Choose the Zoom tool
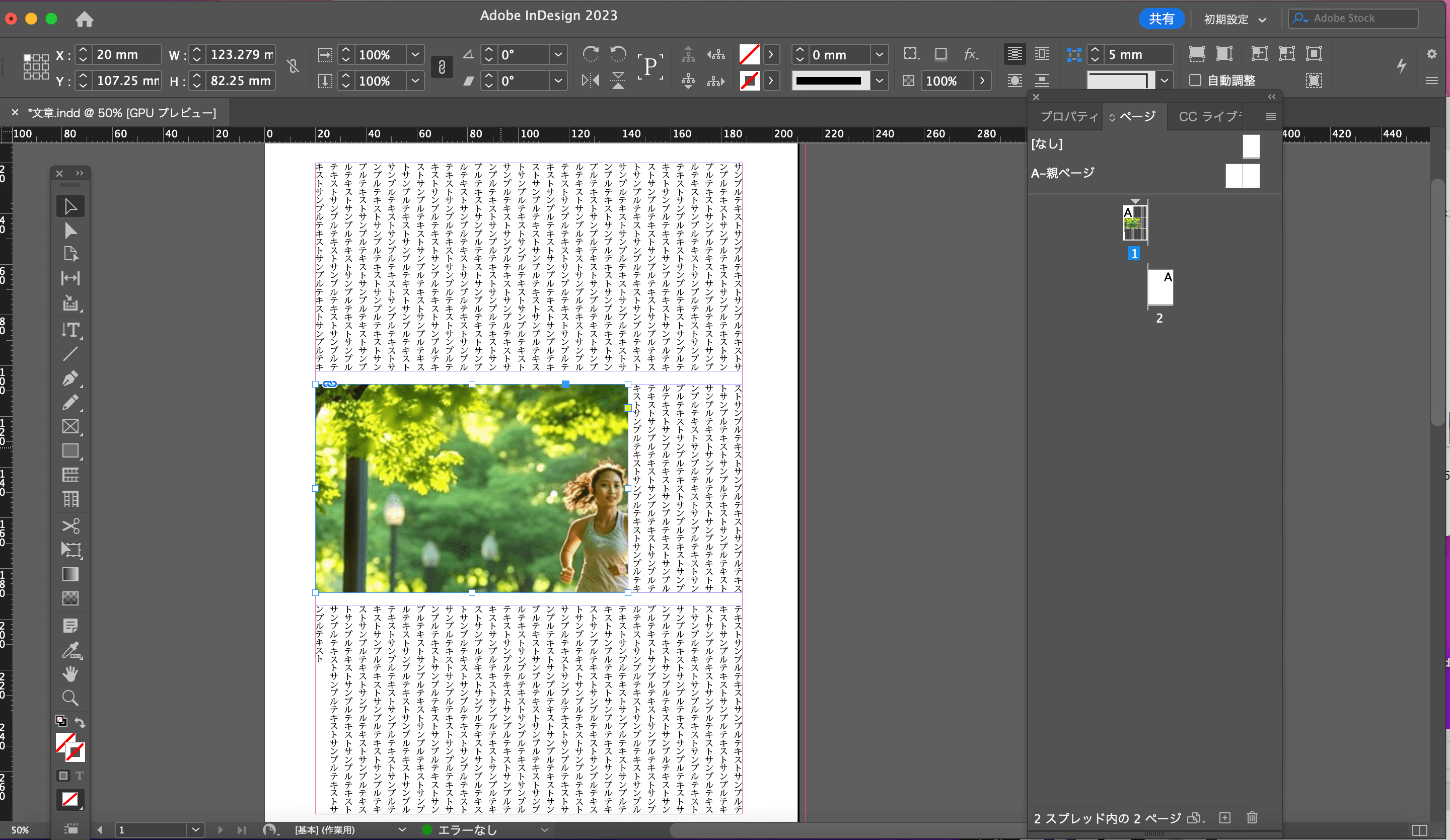 point(70,698)
